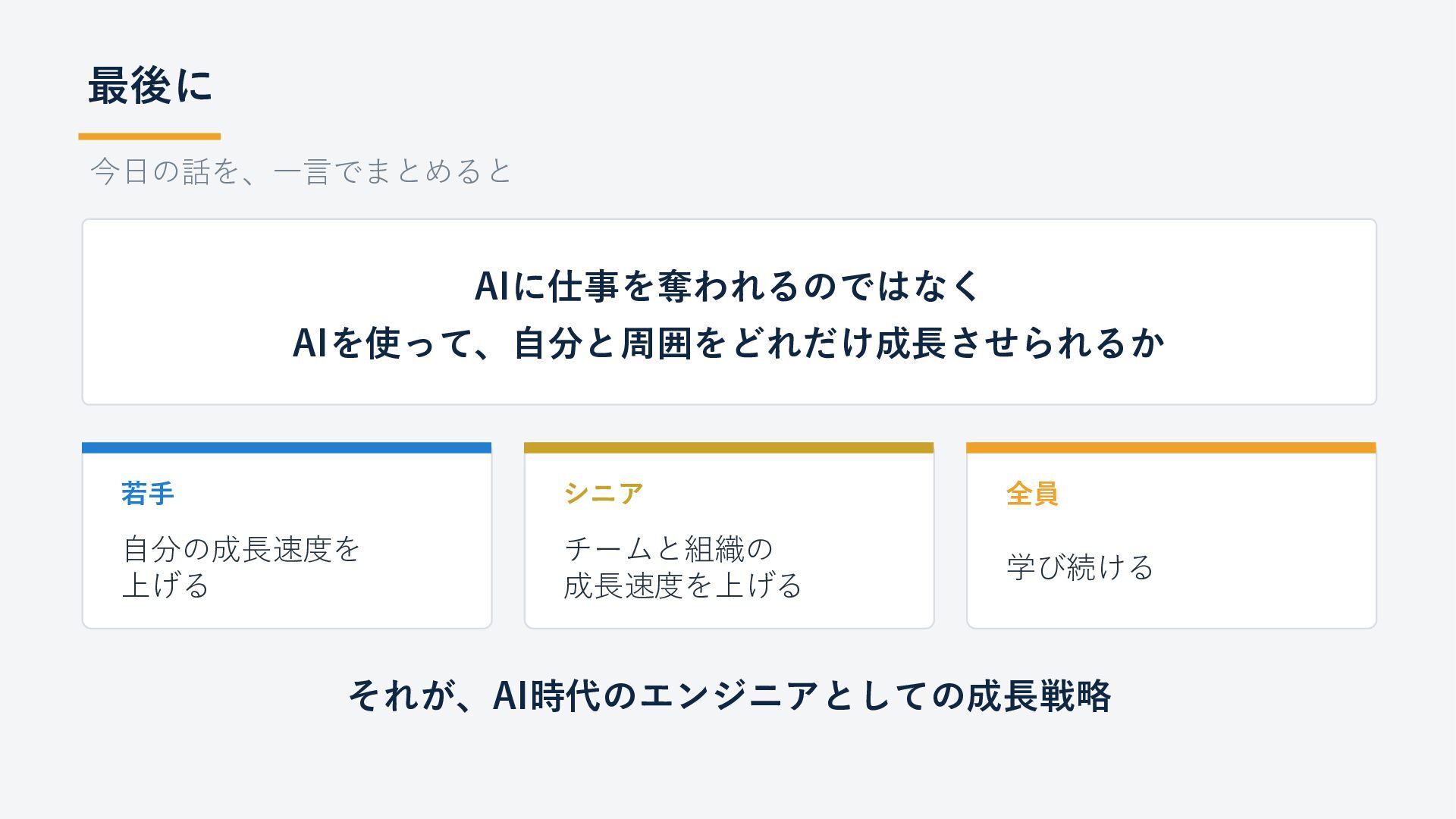The width and height of the screenshot is (1456, 819).
Task: Click the text 学び続ける
Action: click(x=1080, y=567)
